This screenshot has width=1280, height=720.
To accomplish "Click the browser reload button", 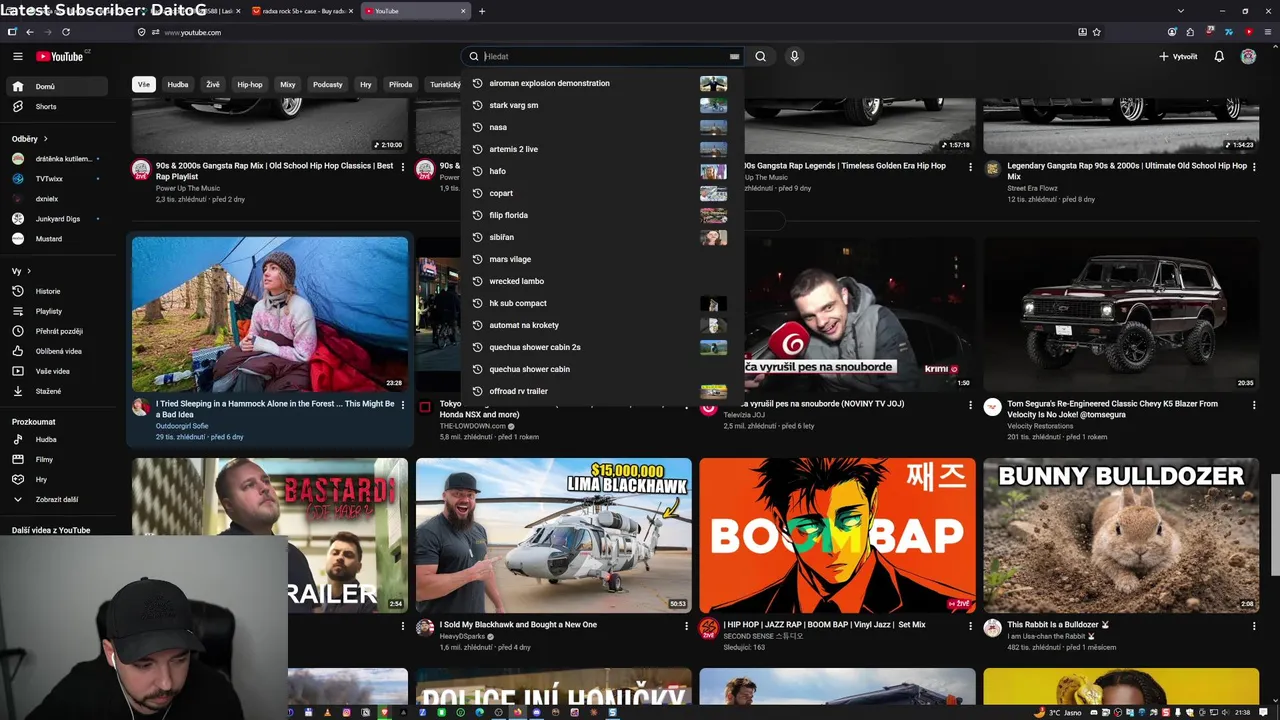I will pyautogui.click(x=66, y=32).
